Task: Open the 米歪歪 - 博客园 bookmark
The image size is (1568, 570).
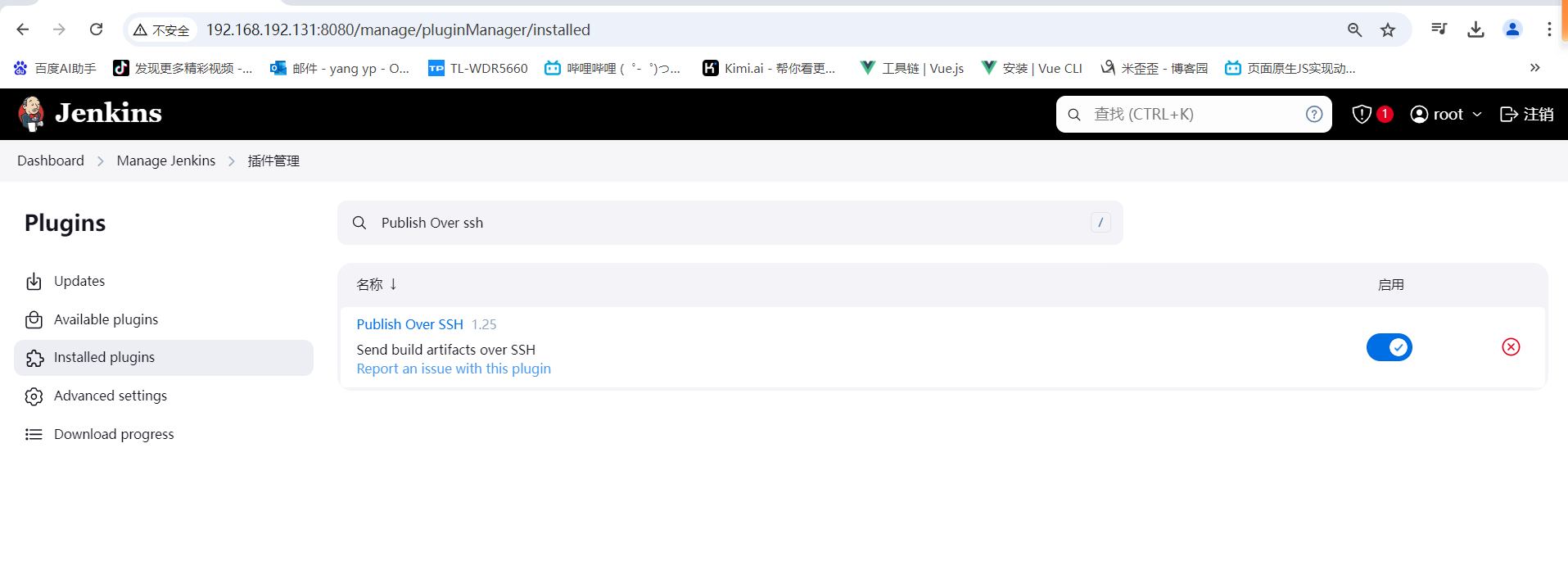Action: [x=1154, y=68]
